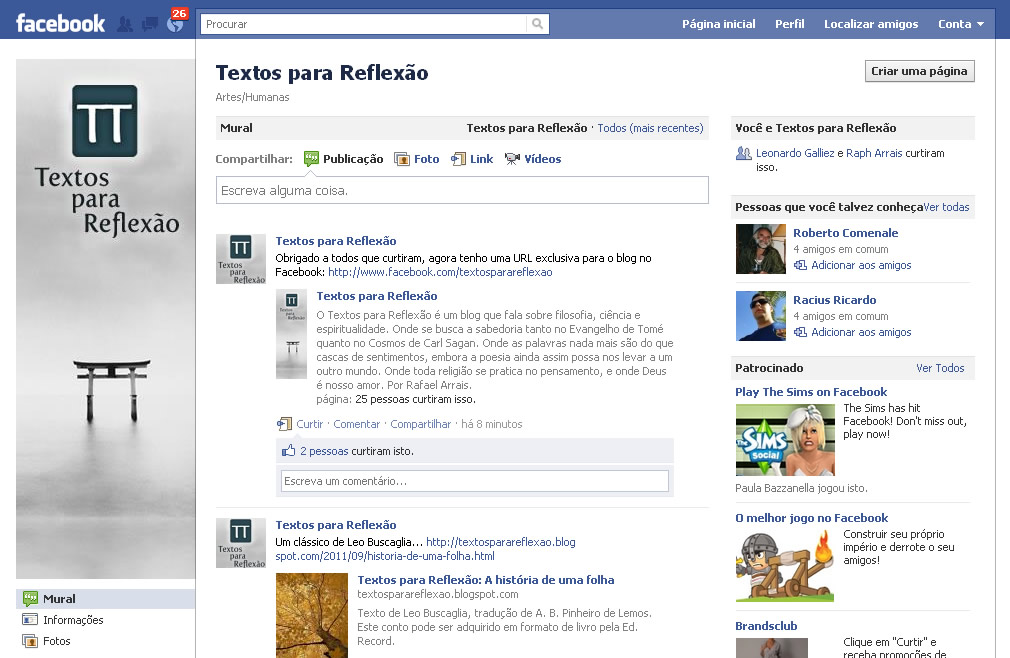Click first post author Textos para Reflexão
Image resolution: width=1010 pixels, height=658 pixels.
click(x=336, y=241)
